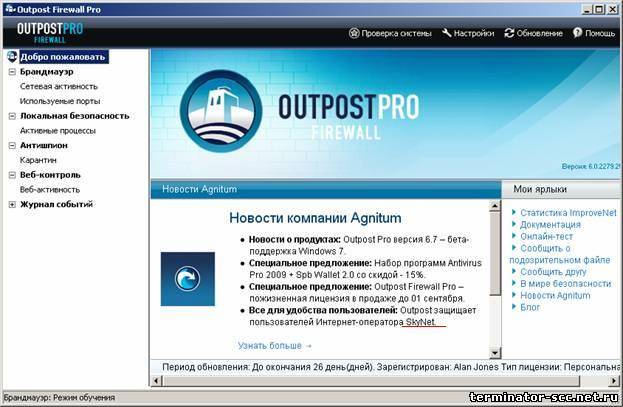This screenshot has height=407, width=623.
Task: Click the Все для удобства пользователей news item
Action: (x=362, y=316)
